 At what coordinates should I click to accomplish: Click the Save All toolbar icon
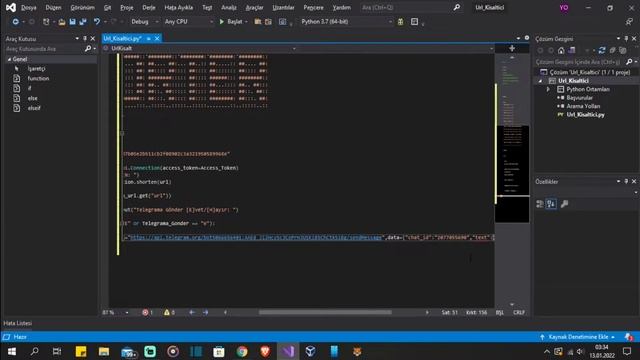[83, 22]
